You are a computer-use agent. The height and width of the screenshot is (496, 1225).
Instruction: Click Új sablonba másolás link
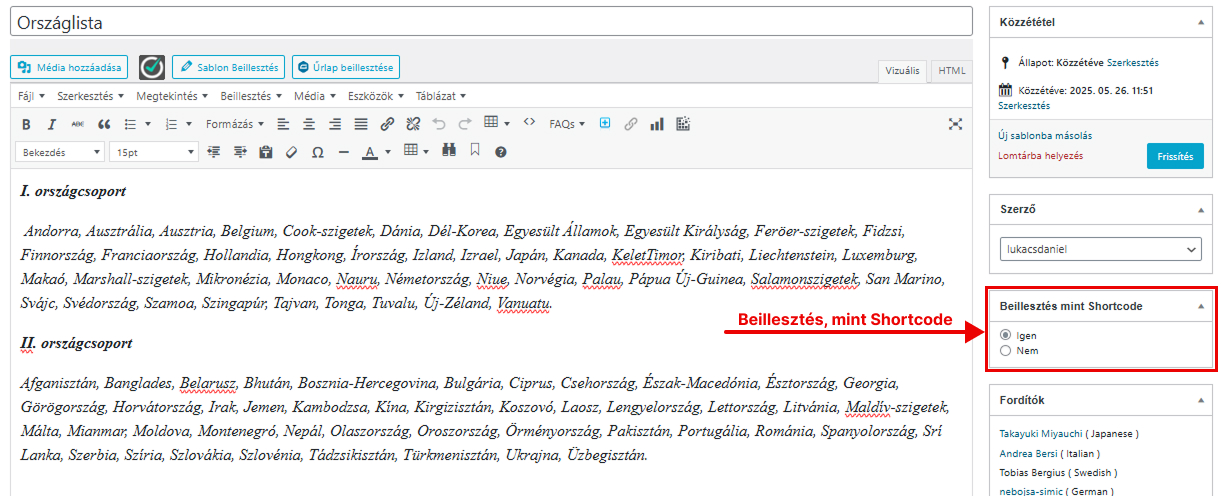pyautogui.click(x=1045, y=135)
